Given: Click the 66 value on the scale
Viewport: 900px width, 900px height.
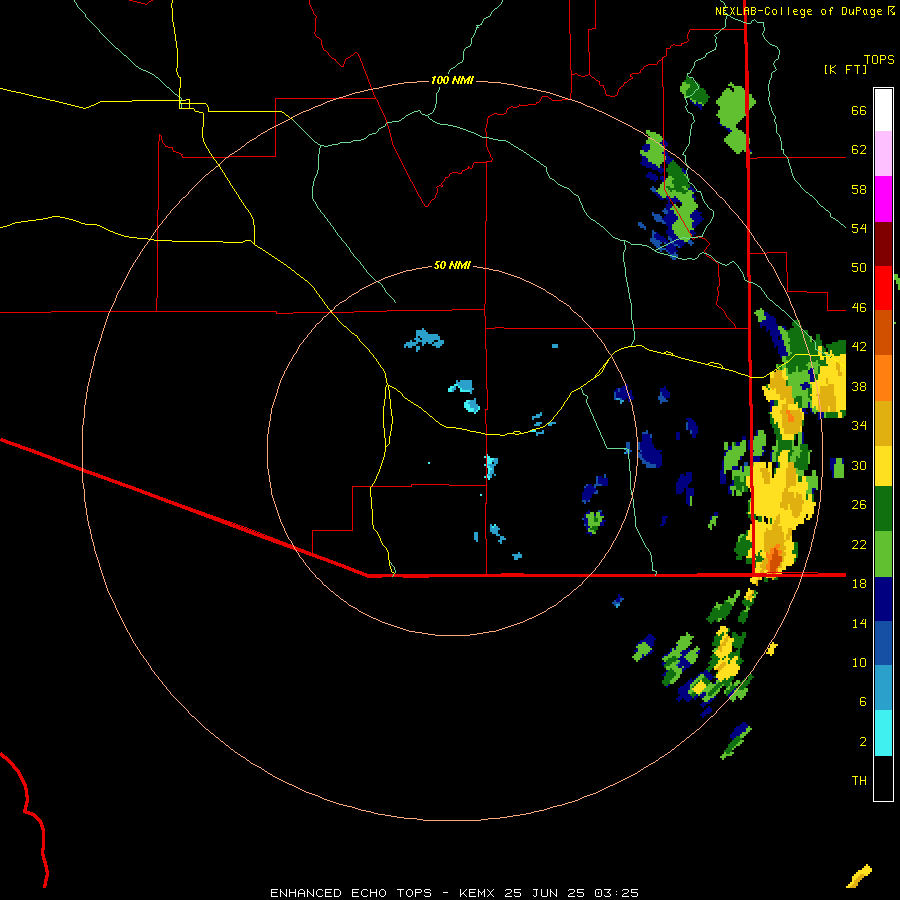Looking at the screenshot, I should pos(859,111).
